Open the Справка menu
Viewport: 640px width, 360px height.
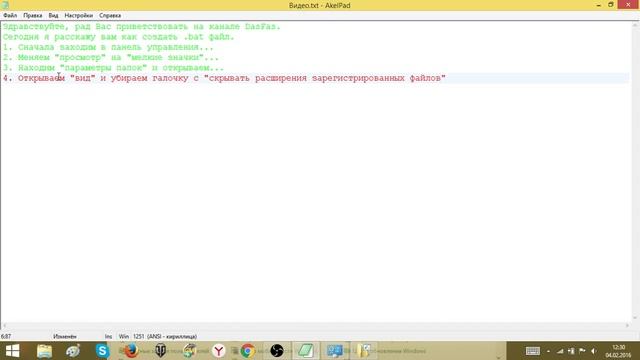[110, 16]
